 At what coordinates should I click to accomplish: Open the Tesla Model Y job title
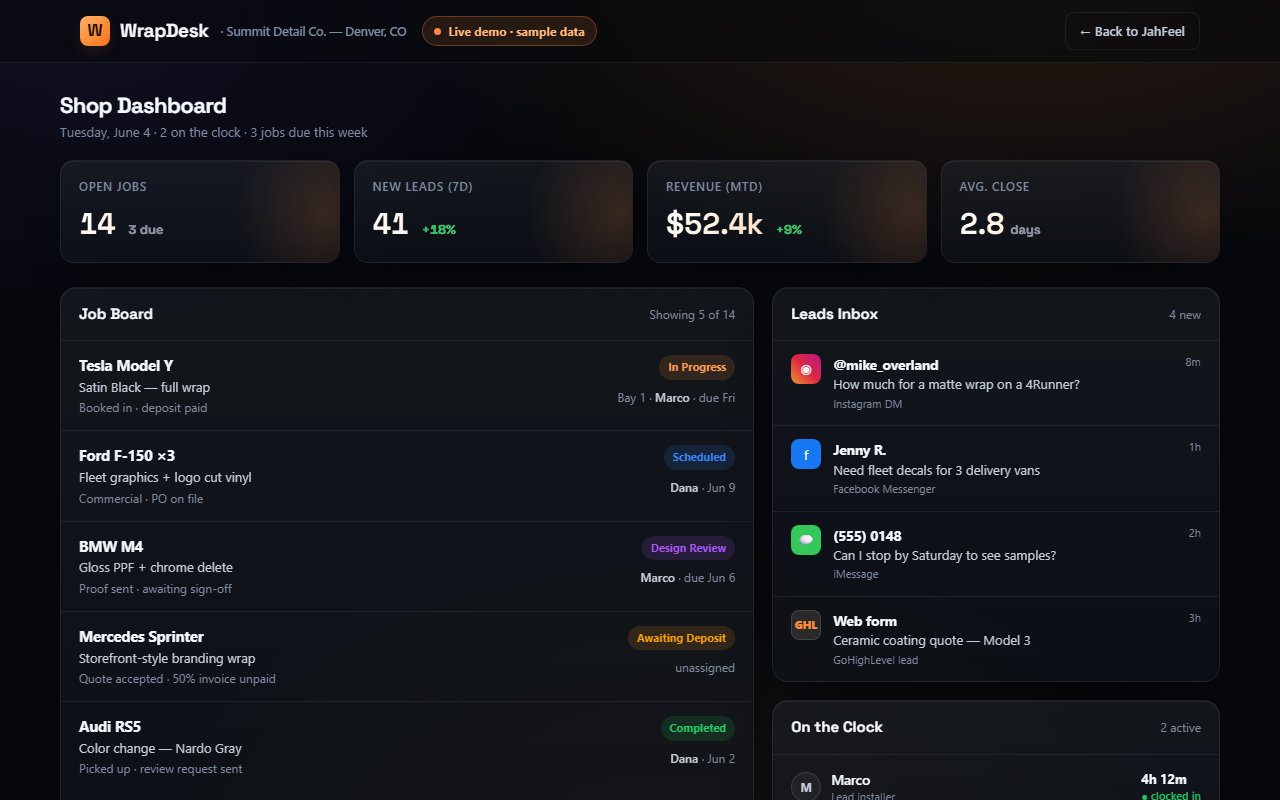(126, 366)
